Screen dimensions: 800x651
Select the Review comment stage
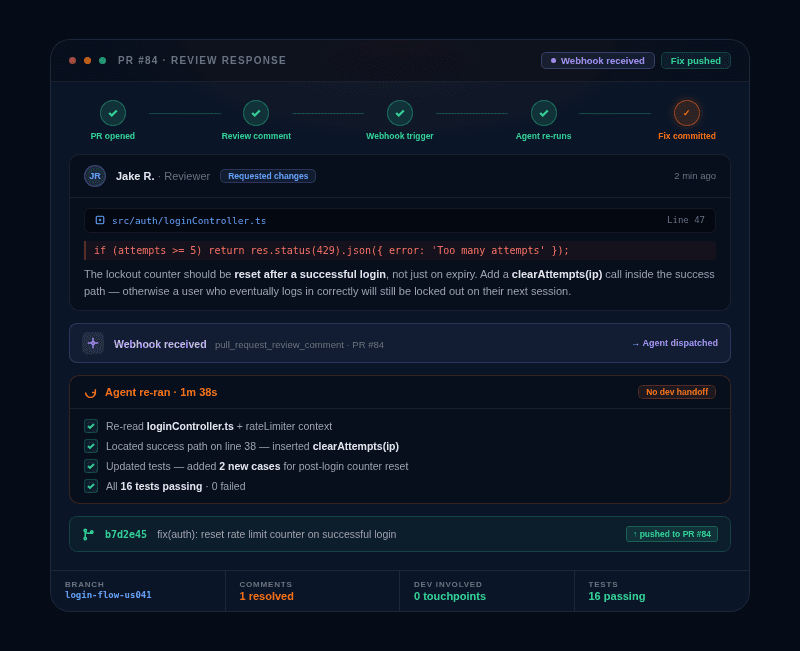256,113
